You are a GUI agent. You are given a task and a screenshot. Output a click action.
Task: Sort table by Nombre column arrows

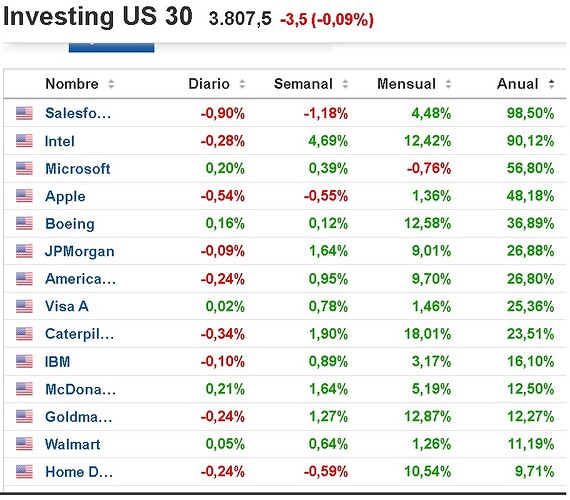click(111, 84)
